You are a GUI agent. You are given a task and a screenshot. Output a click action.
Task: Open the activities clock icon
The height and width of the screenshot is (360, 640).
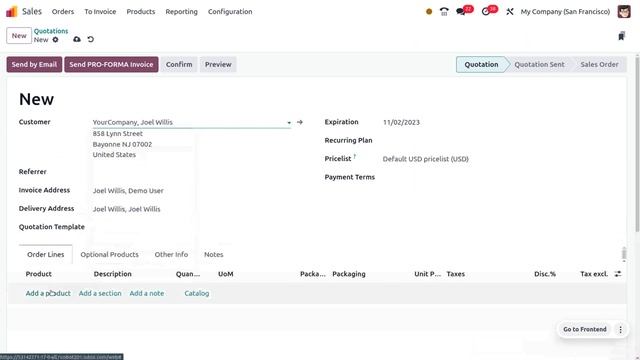486,12
